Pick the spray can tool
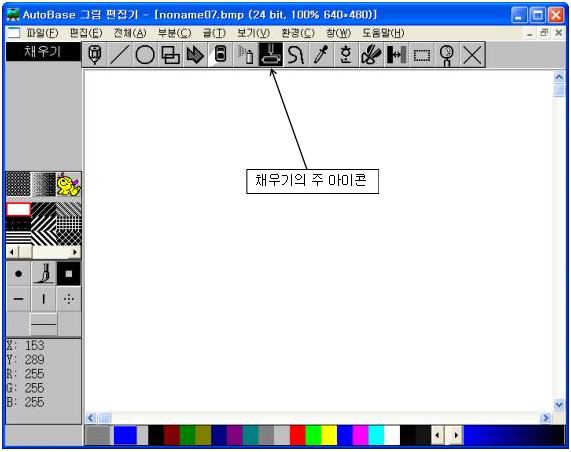Screen dimensions: 571x452 245,55
